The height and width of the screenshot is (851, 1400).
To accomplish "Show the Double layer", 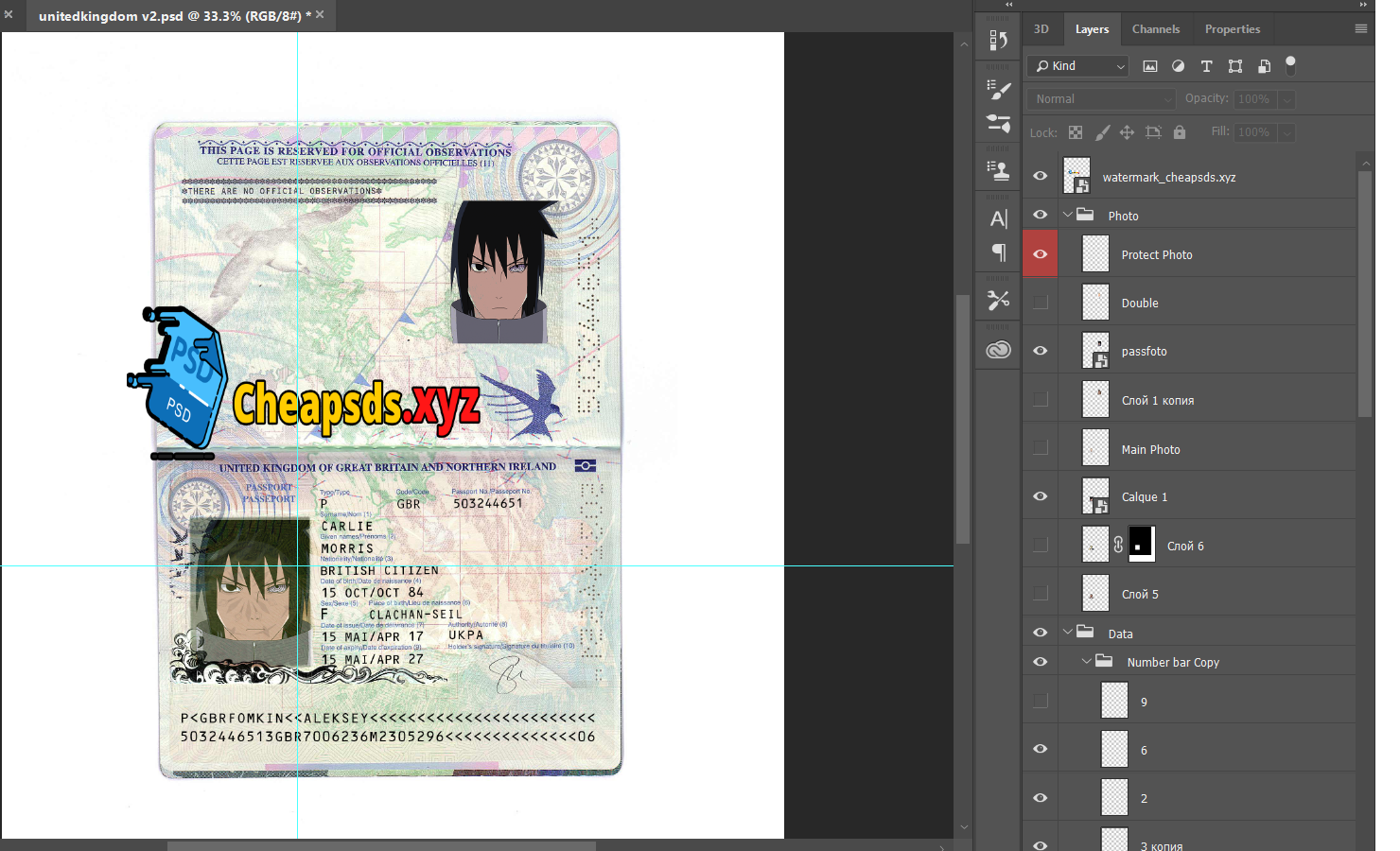I will pyautogui.click(x=1041, y=303).
